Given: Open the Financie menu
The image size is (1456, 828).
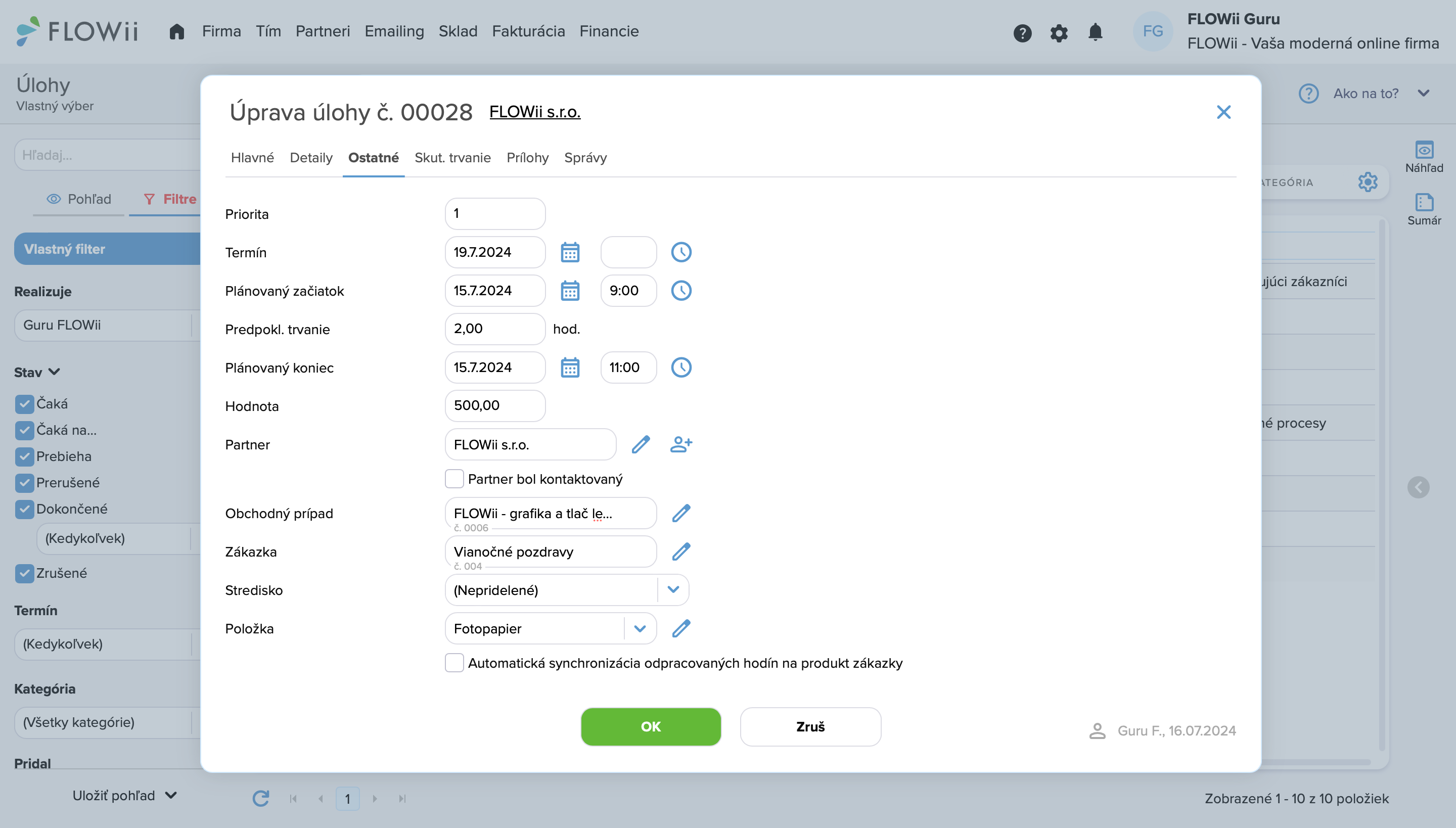Looking at the screenshot, I should 609,31.
